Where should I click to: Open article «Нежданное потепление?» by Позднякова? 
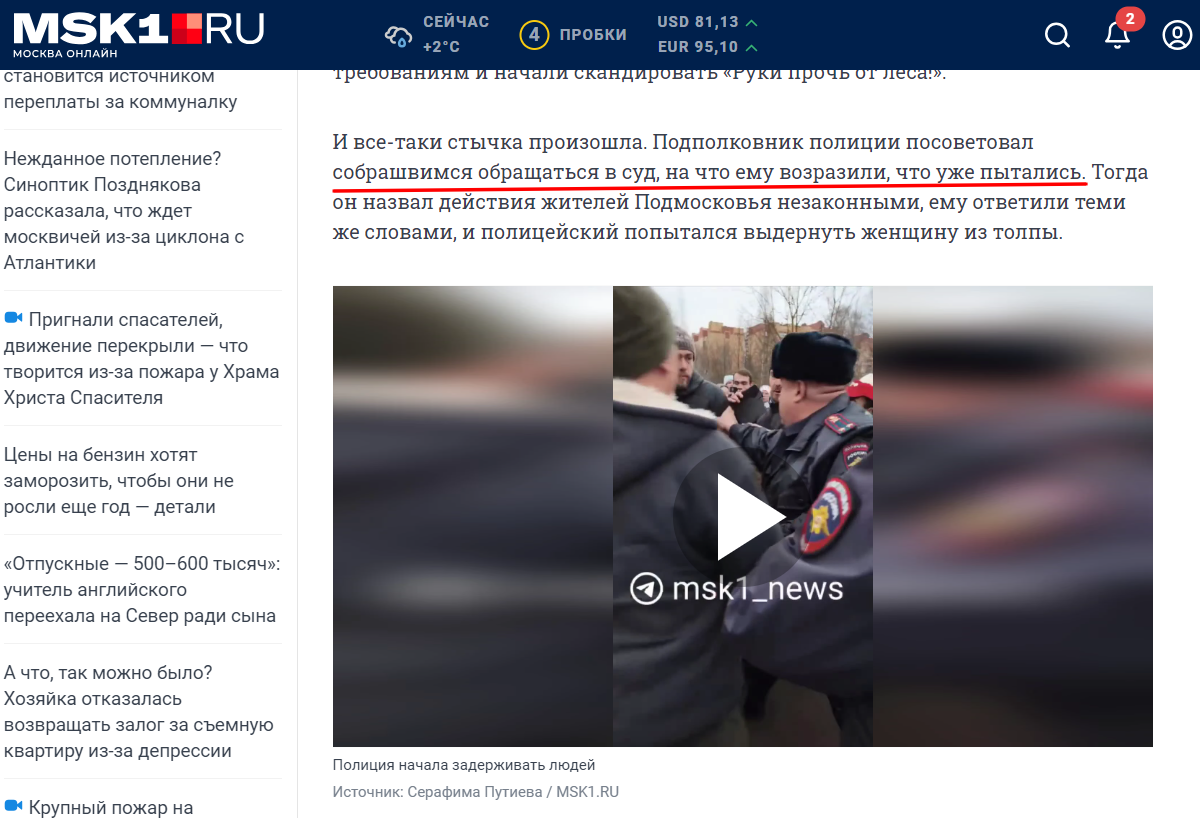[124, 211]
